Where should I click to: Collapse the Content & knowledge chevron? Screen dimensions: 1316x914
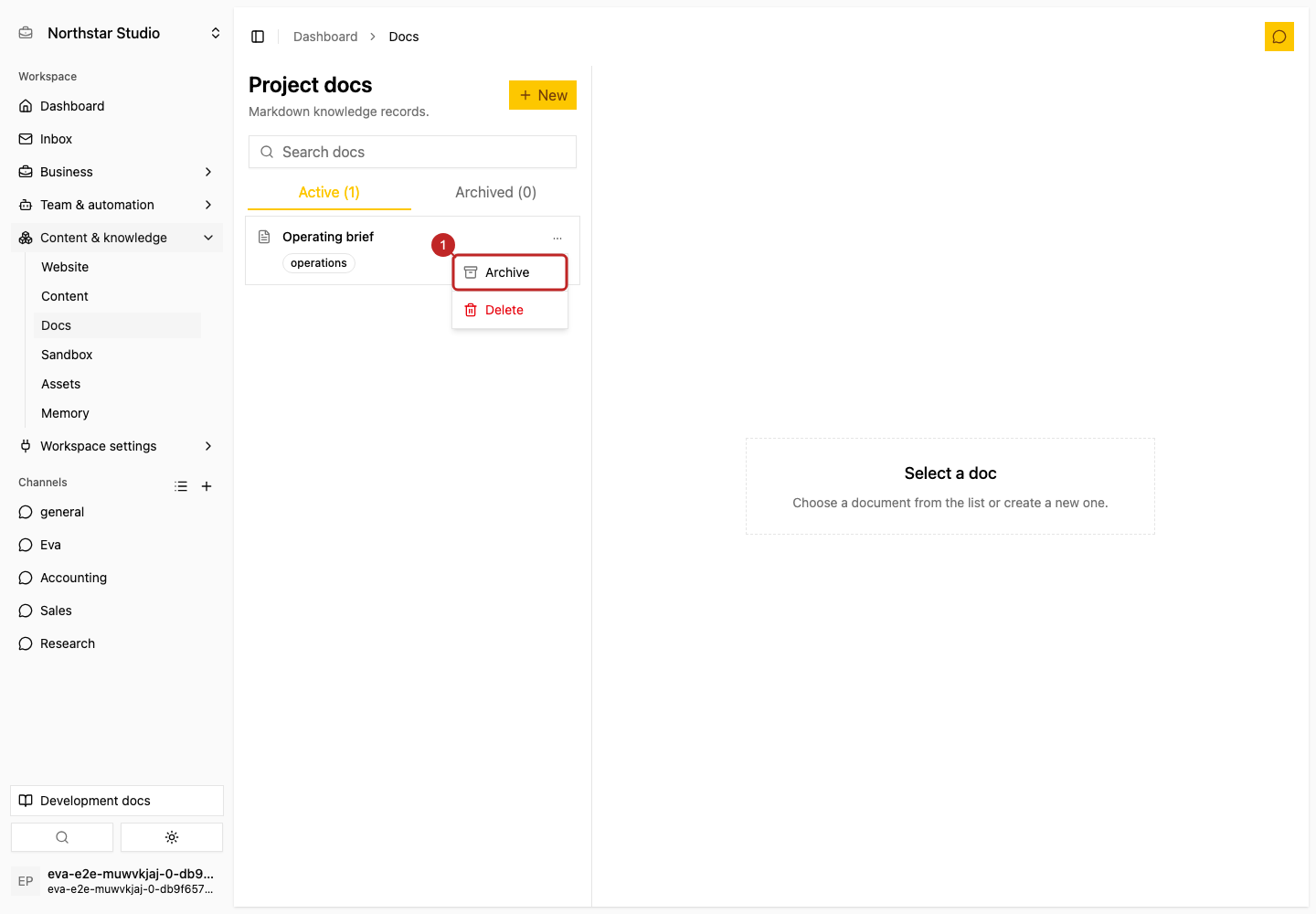pos(208,238)
